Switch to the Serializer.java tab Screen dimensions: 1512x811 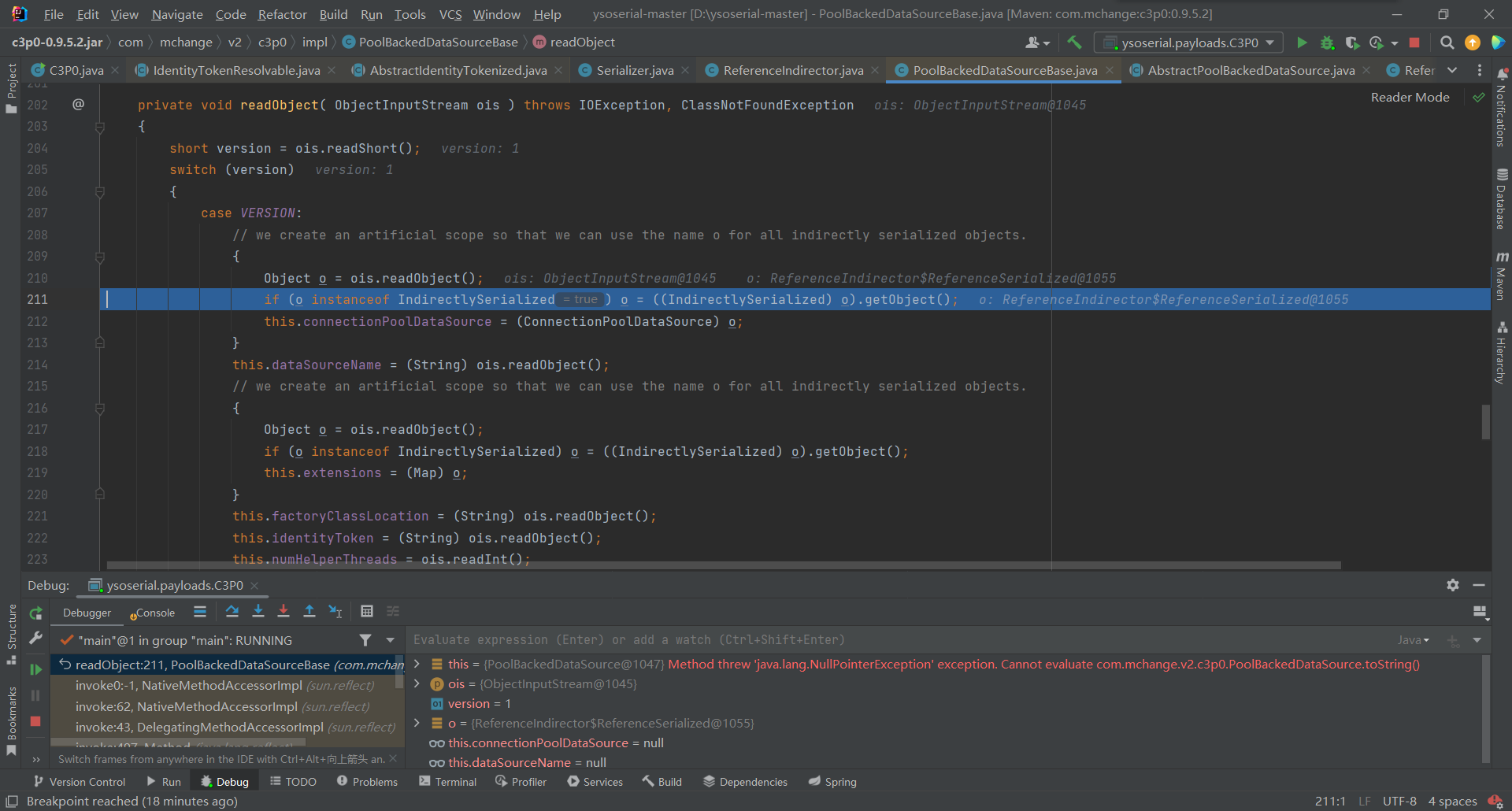[635, 71]
